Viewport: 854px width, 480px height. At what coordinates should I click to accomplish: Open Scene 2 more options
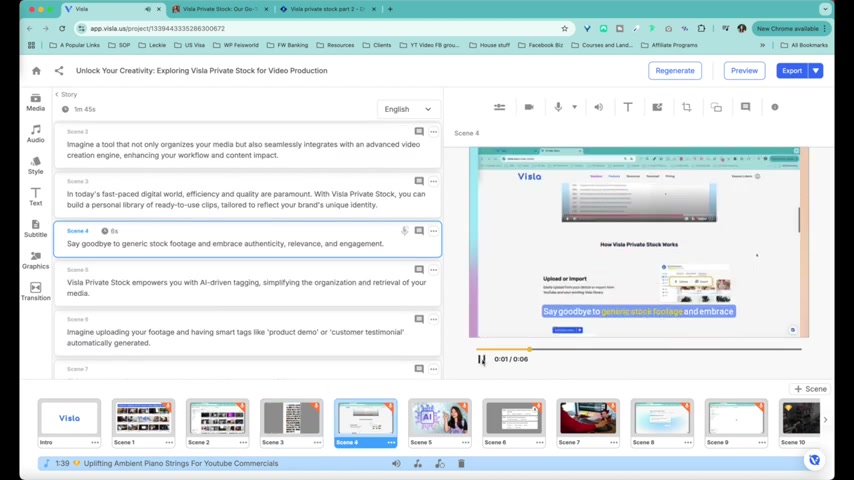(434, 132)
